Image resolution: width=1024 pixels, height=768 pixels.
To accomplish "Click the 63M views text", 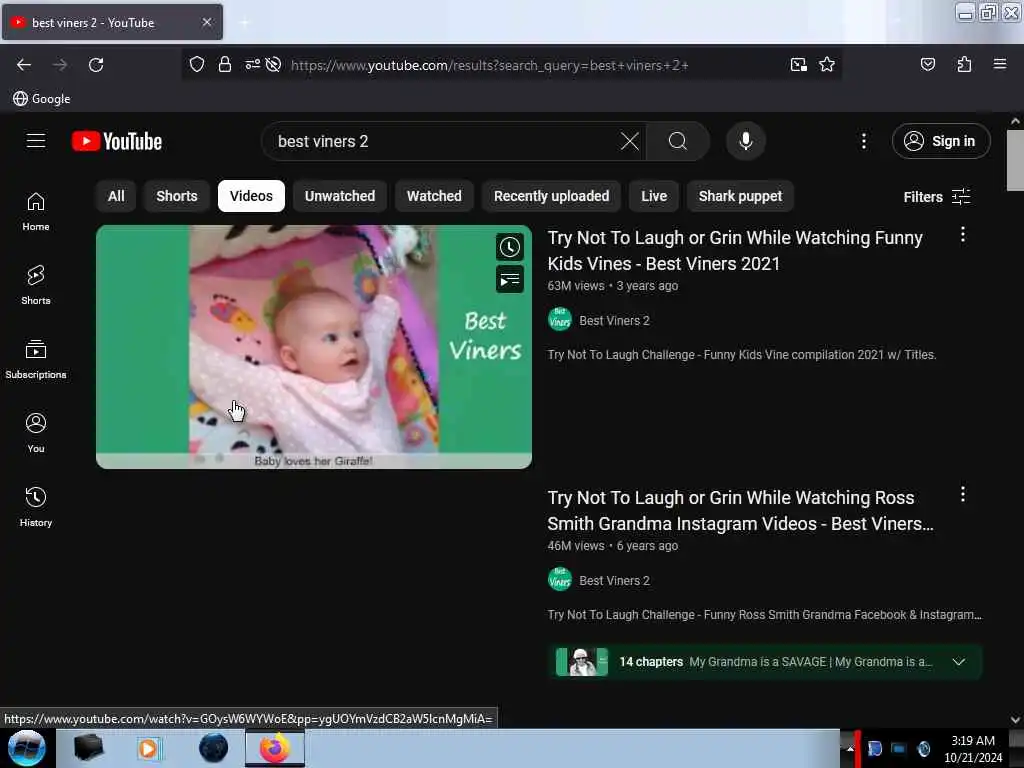I will (575, 286).
